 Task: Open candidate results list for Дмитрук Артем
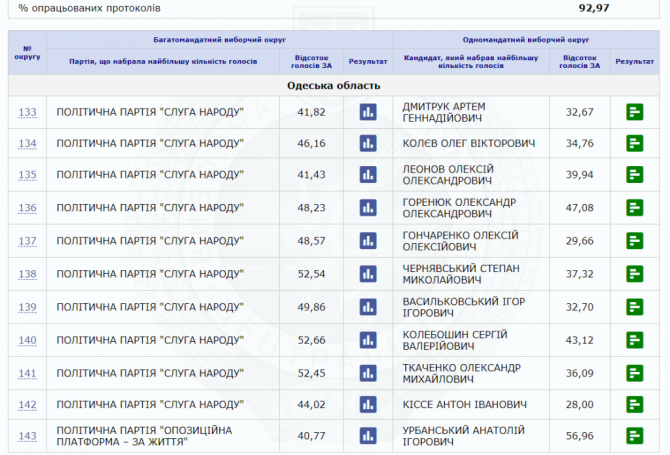tap(635, 112)
